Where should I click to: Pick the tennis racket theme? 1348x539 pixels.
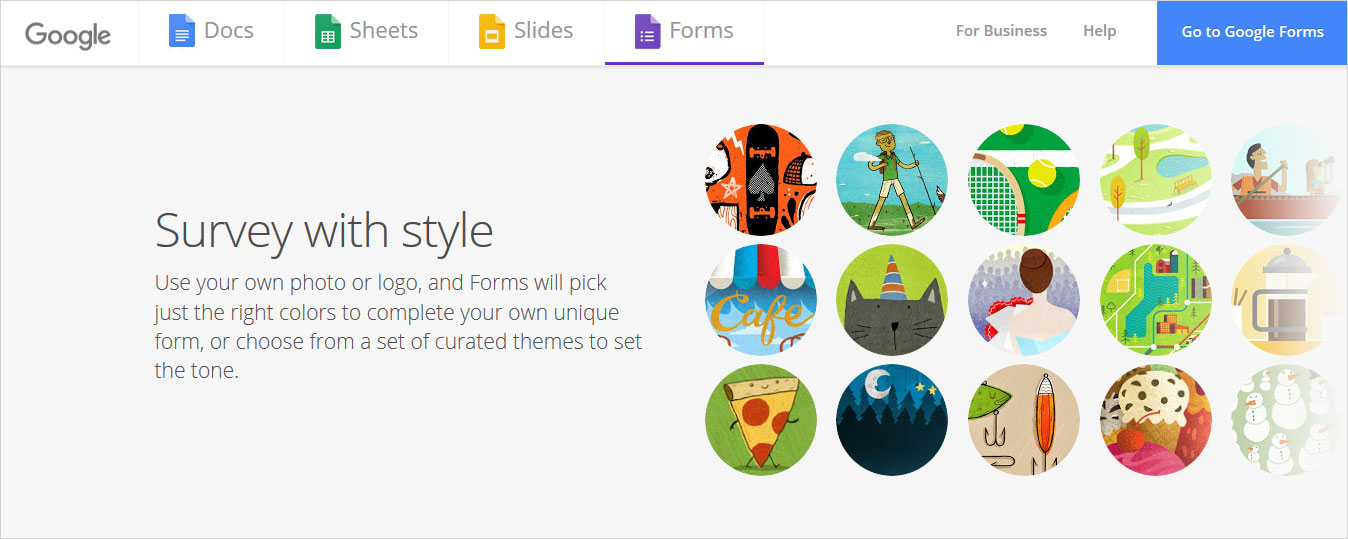(1023, 180)
